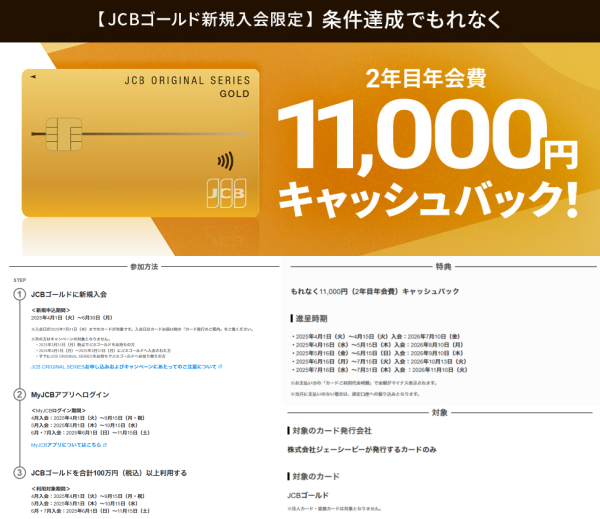This screenshot has height=519, width=600.
Task: Click the 2年目年会費 banner heading
Action: 426,78
